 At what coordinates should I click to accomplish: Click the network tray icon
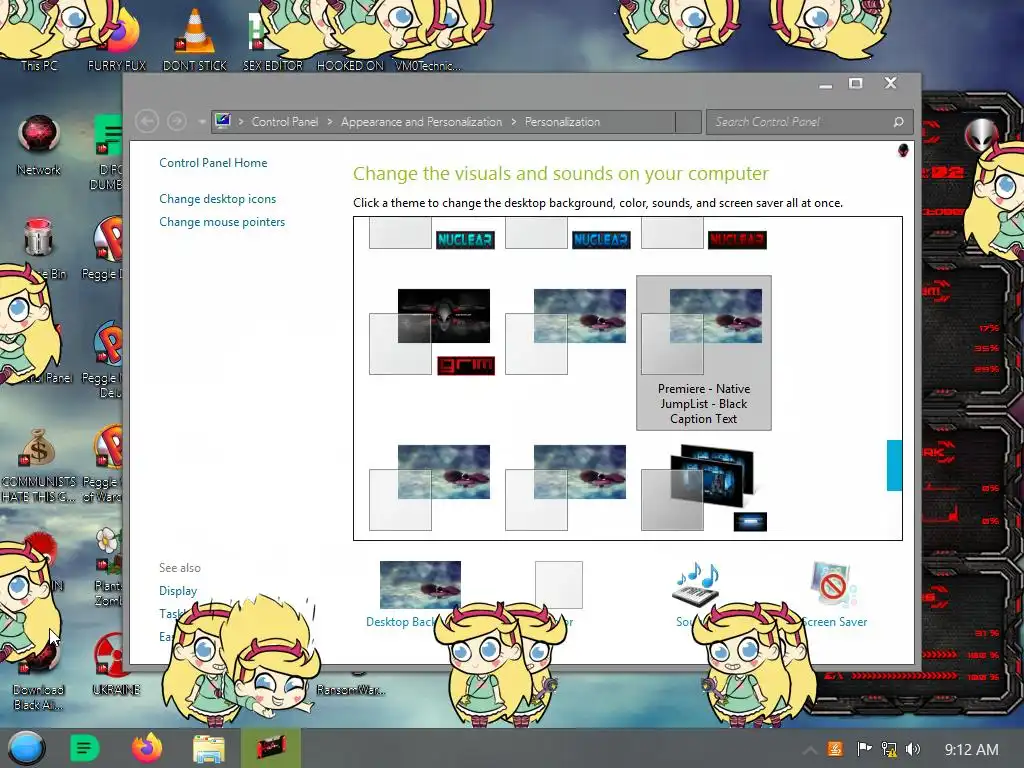click(x=889, y=749)
